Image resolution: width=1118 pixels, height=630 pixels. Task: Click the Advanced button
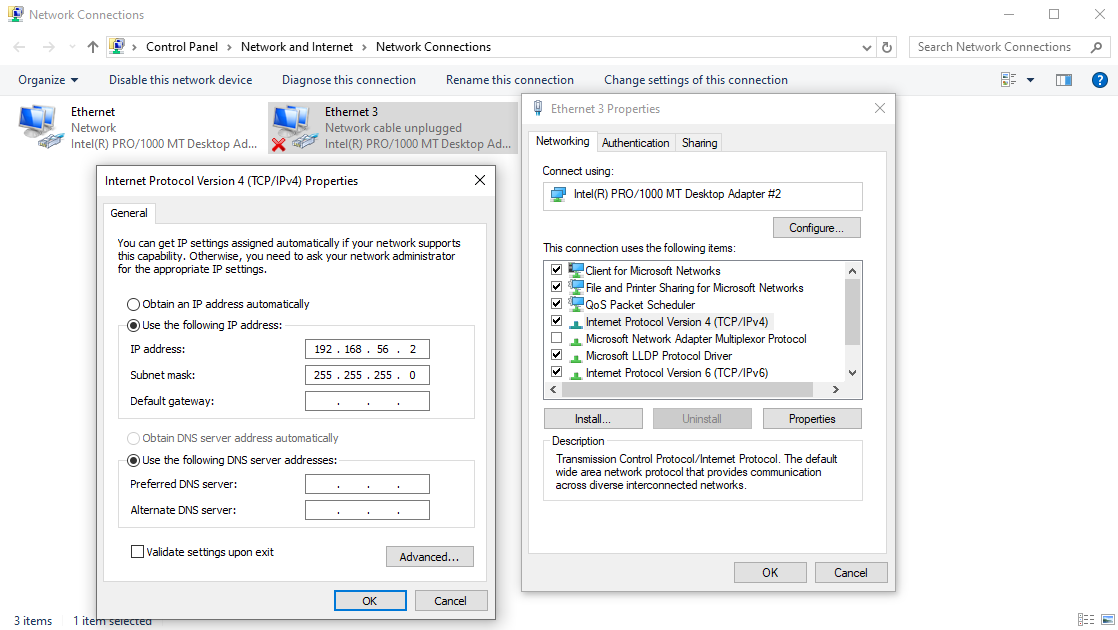coord(429,556)
